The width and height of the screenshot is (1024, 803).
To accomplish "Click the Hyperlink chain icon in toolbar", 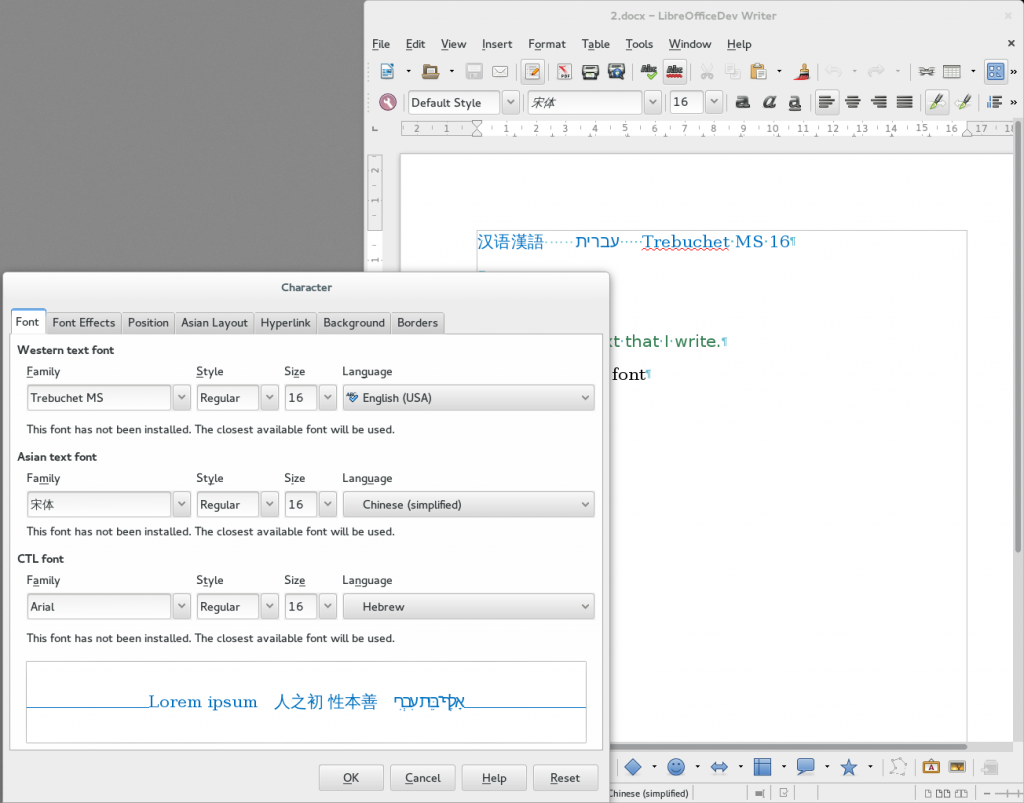I will [926, 71].
